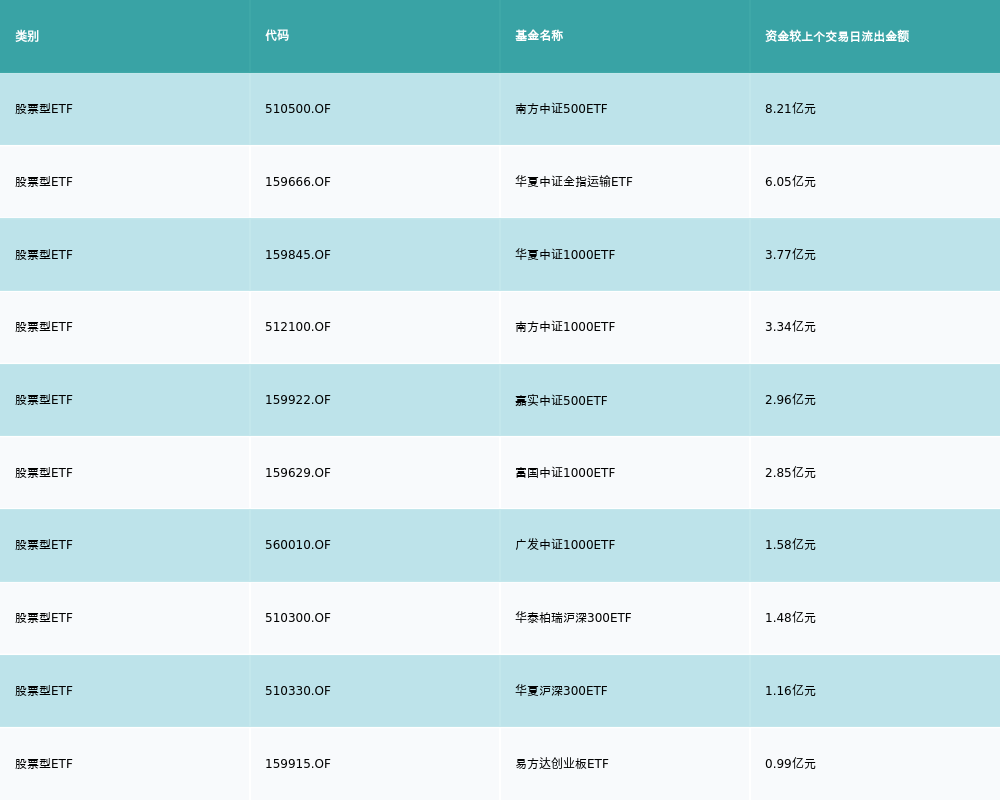Image resolution: width=1000 pixels, height=800 pixels.
Task: Select code 510300.OF
Action: tap(298, 618)
